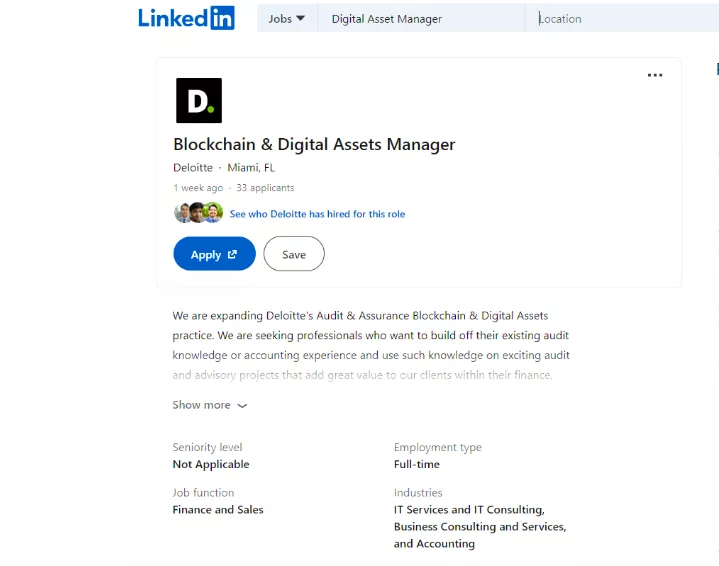Click the Deloitte company name
719x566 pixels.
point(193,168)
